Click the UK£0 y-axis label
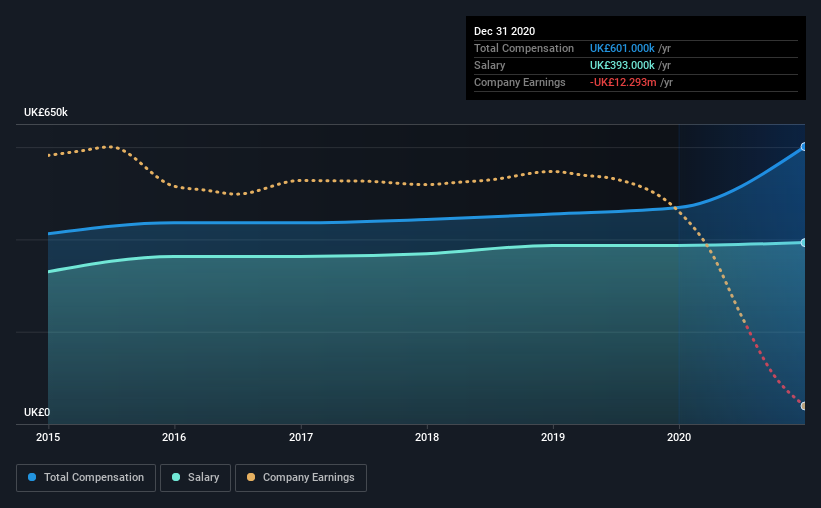The width and height of the screenshot is (821, 508). (x=37, y=412)
